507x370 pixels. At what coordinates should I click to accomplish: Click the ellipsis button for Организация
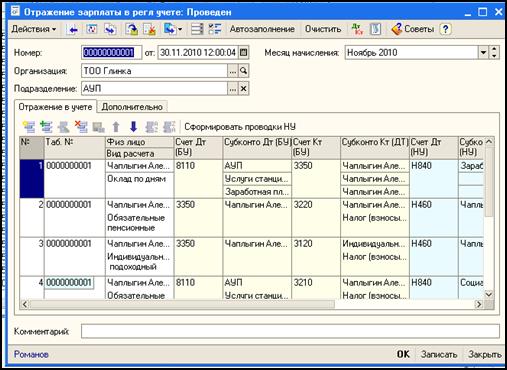(x=233, y=71)
